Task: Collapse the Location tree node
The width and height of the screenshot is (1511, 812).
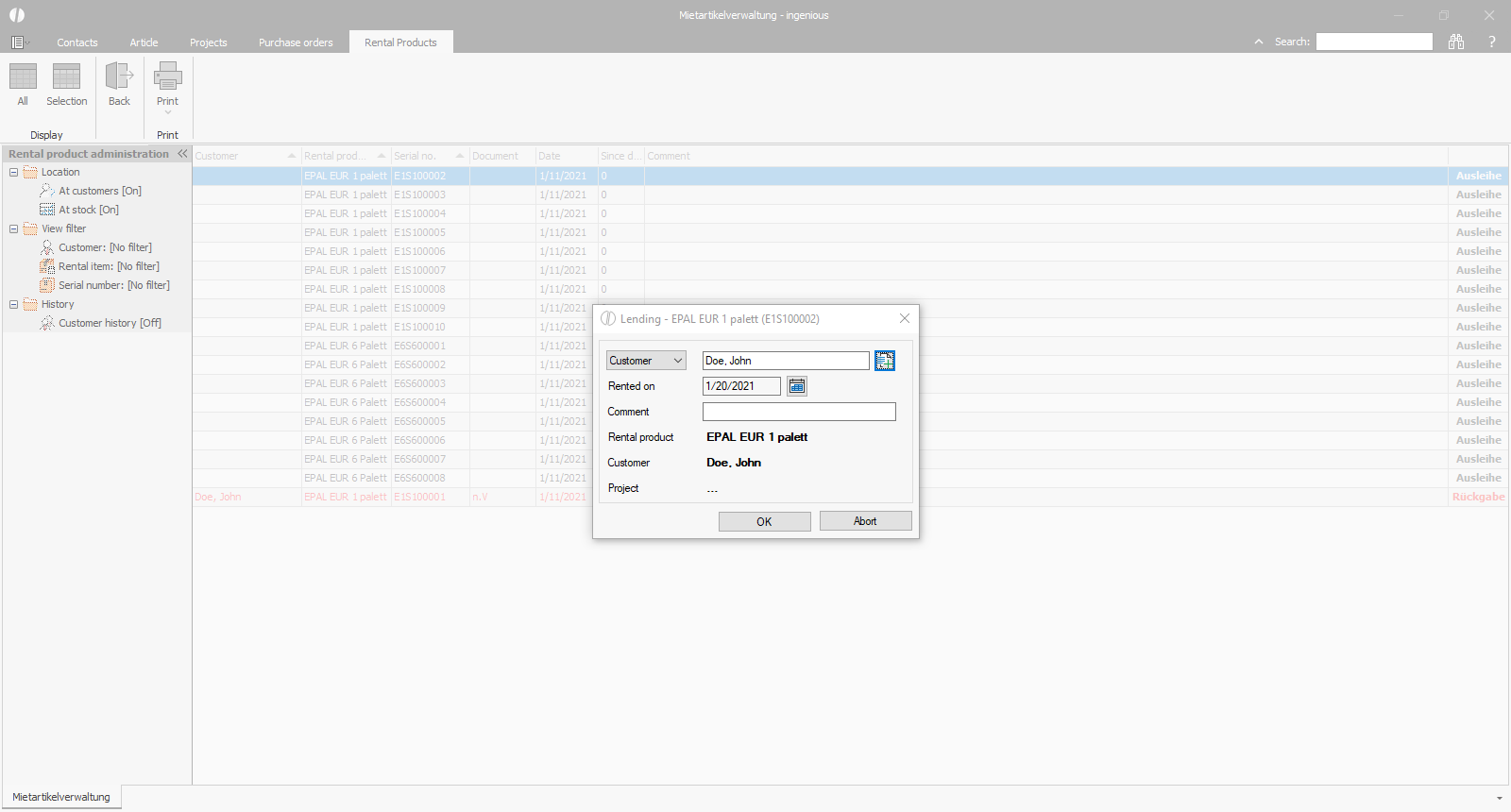Action: pos(13,172)
